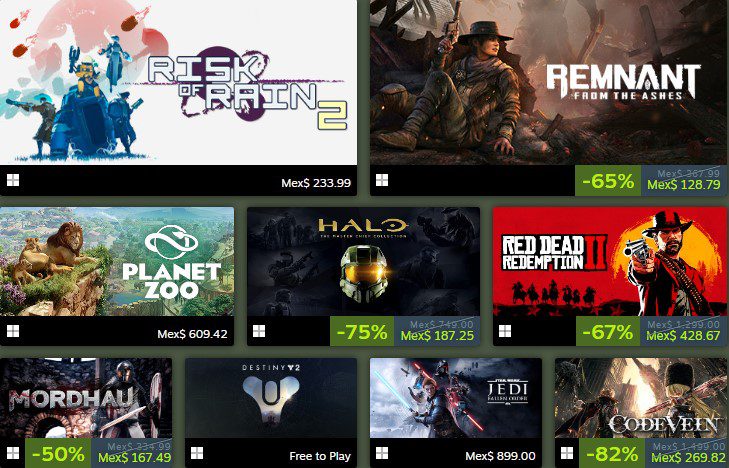The width and height of the screenshot is (729, 468).
Task: Click Windows platform icon under Mordhau
Action: (13, 453)
